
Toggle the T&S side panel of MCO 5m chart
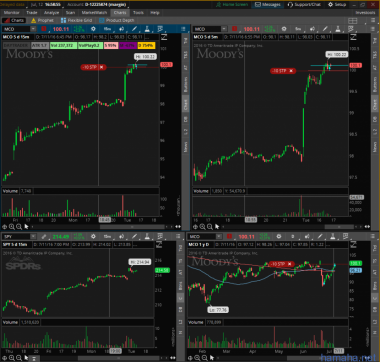pos(375,54)
